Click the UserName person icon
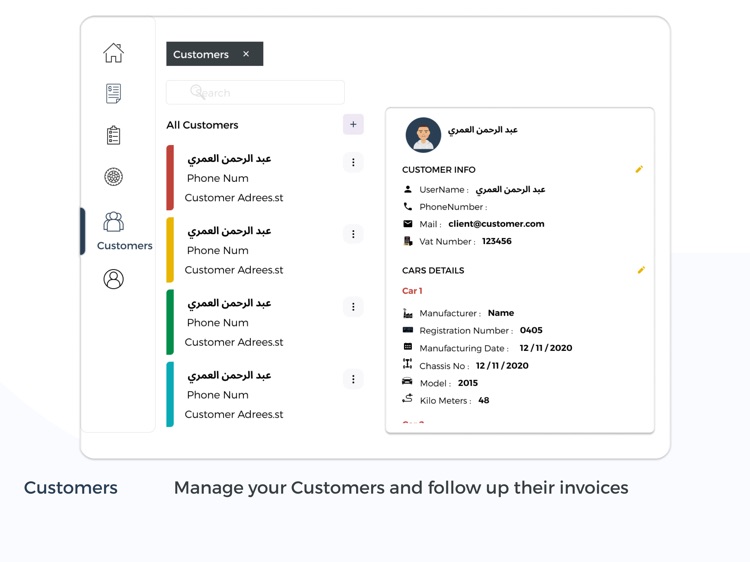The width and height of the screenshot is (750, 562). (408, 189)
